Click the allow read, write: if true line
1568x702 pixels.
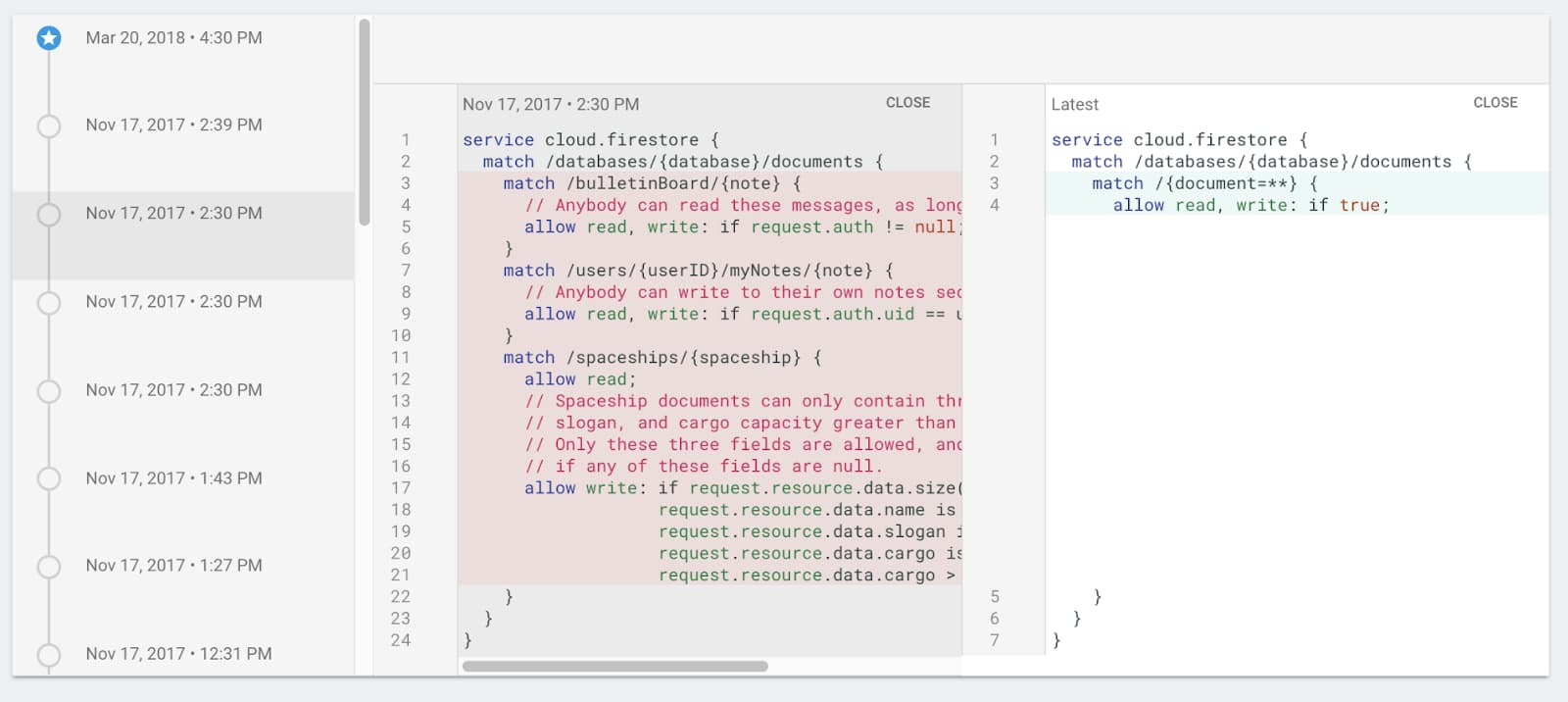tap(1250, 205)
